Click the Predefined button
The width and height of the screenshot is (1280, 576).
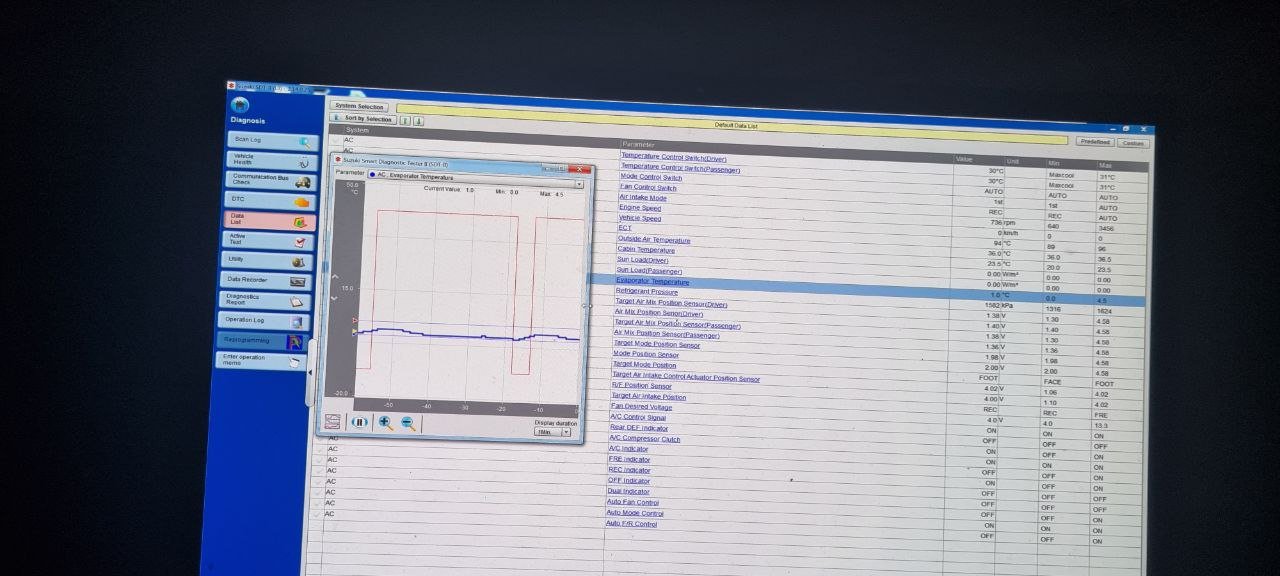point(1094,142)
